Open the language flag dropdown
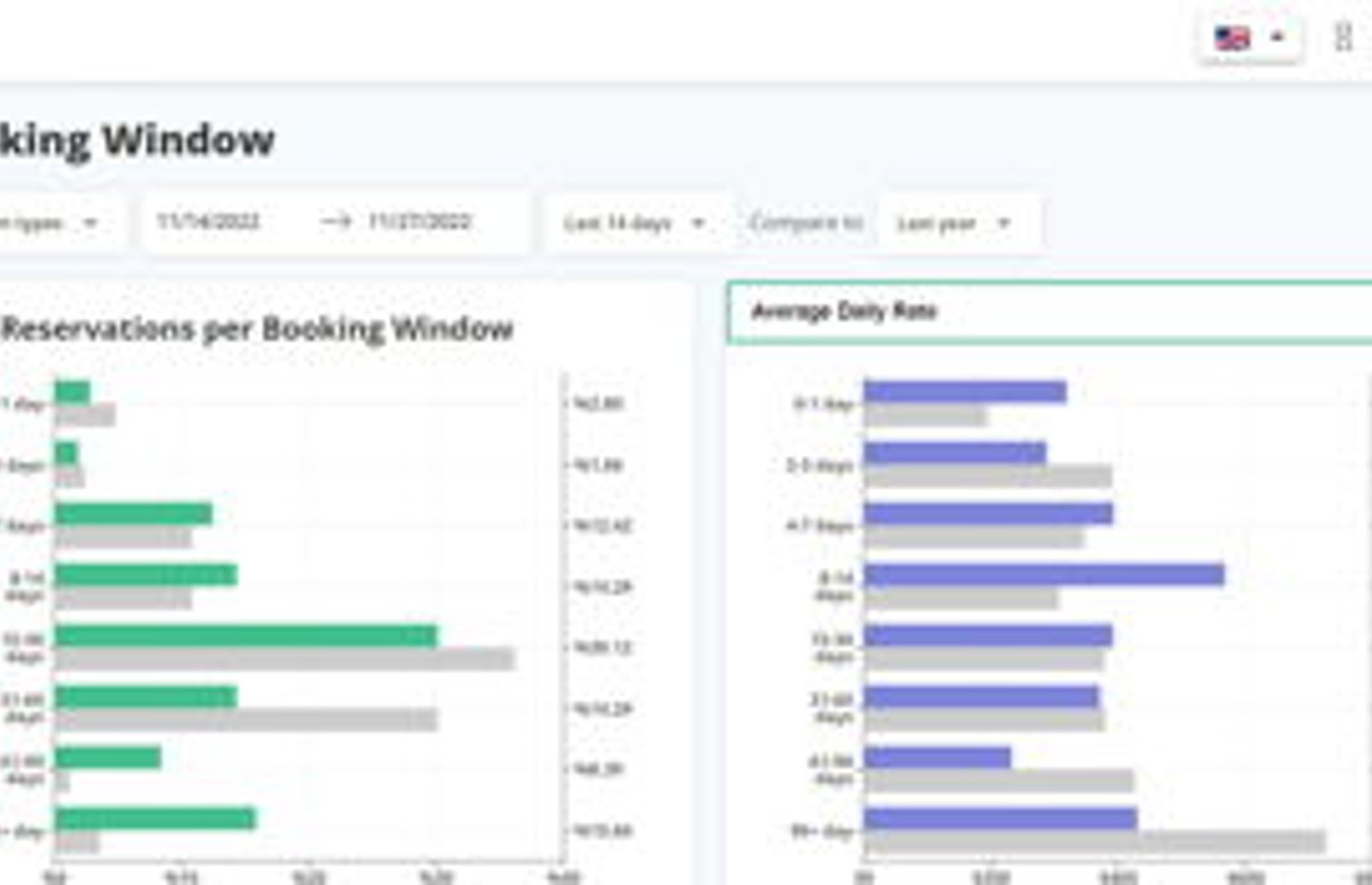The height and width of the screenshot is (885, 1372). [x=1251, y=39]
